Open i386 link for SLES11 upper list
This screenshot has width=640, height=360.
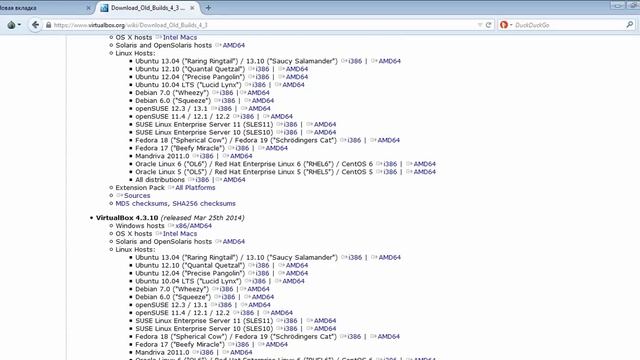click(x=290, y=124)
